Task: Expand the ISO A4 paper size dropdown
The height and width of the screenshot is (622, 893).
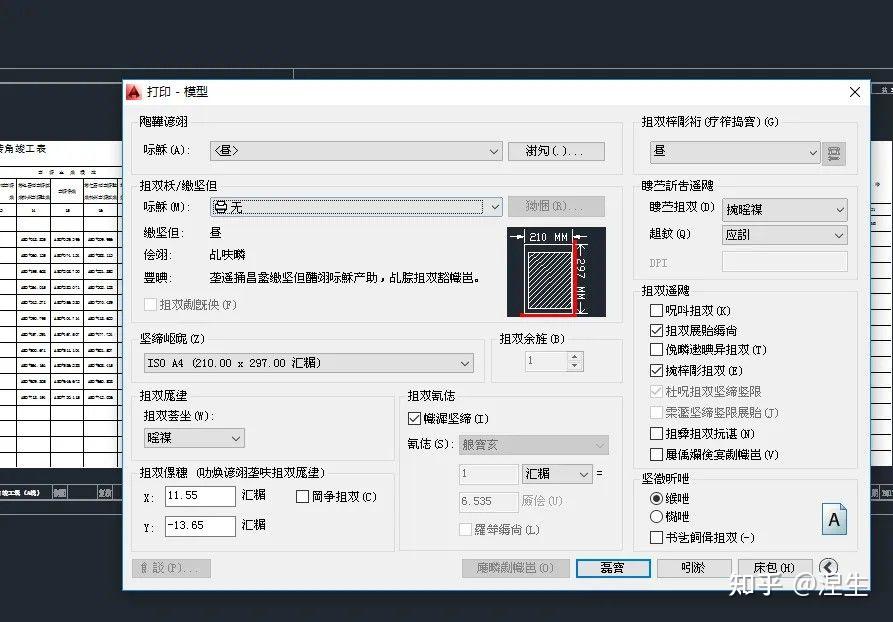Action: point(308,363)
